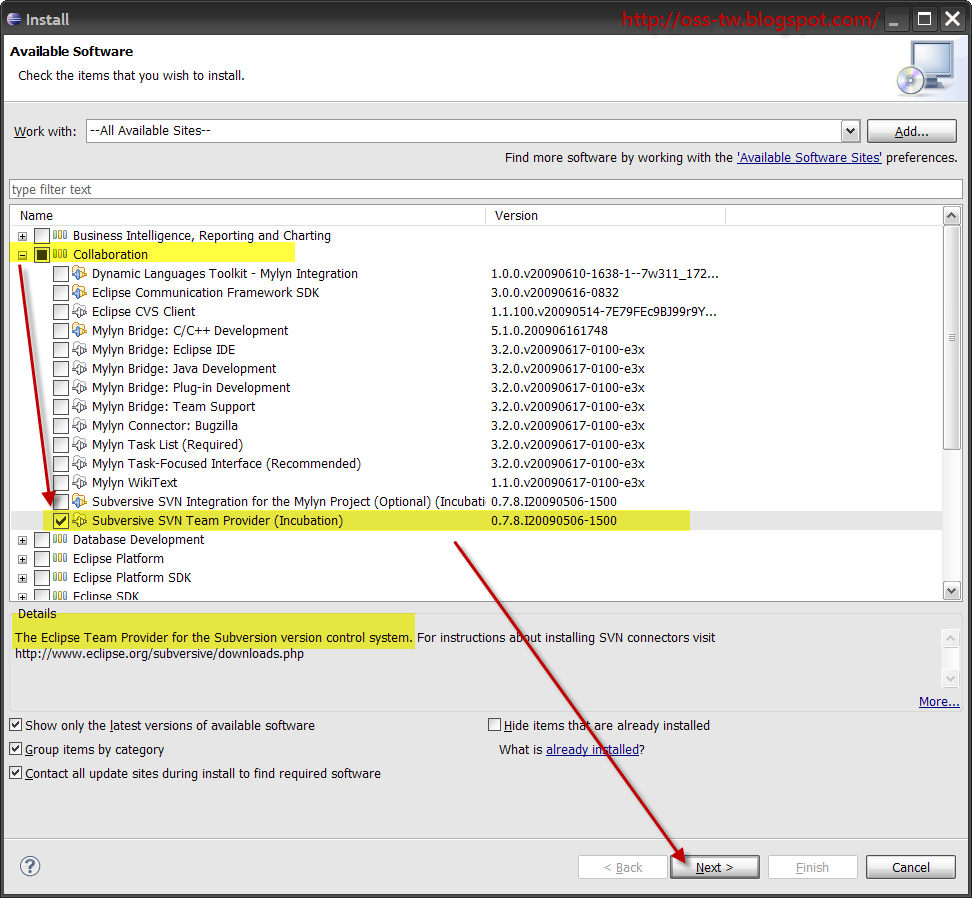
Task: Click Mylyn Task List feature icon
Action: click(79, 444)
